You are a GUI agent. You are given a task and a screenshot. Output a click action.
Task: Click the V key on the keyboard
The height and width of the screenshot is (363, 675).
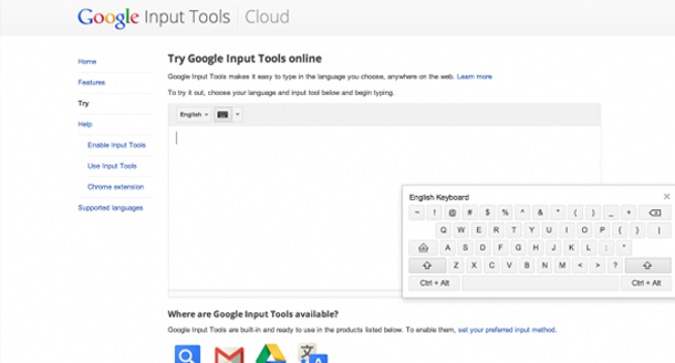tap(509, 266)
